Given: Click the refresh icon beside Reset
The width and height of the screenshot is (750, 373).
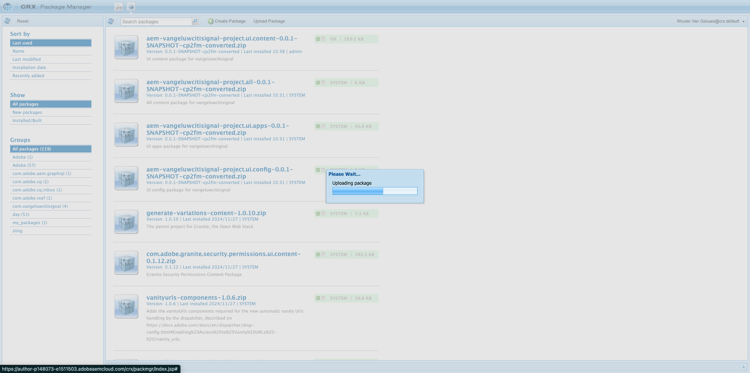Looking at the screenshot, I should click(x=8, y=21).
